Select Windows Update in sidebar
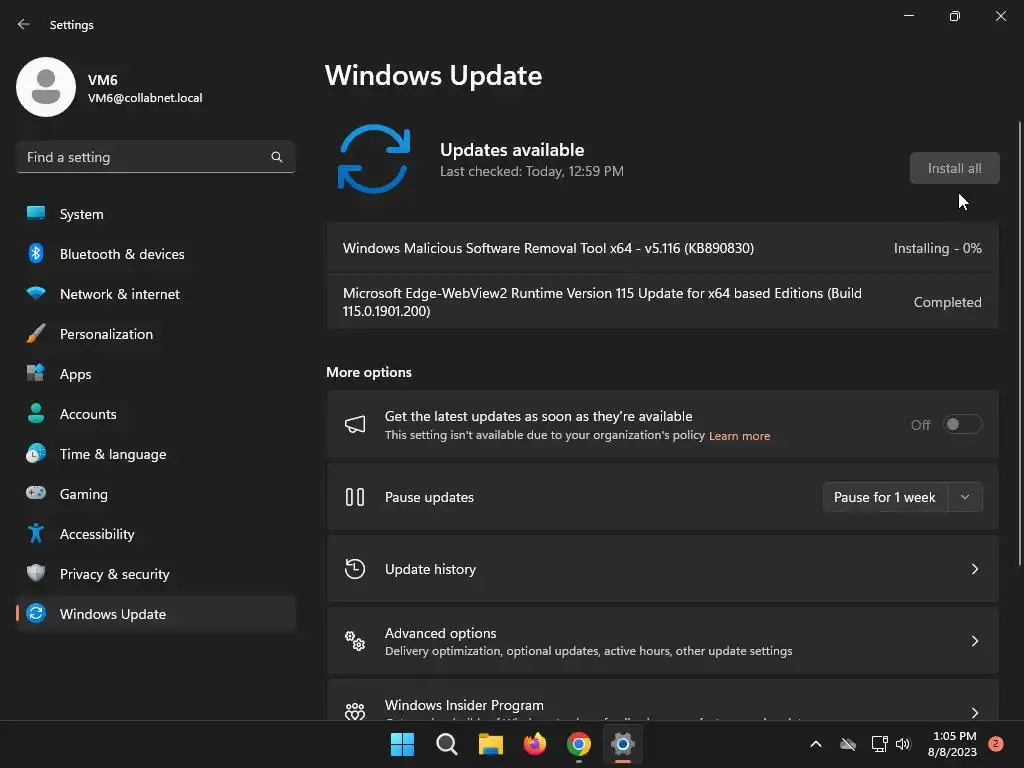Viewport: 1024px width, 768px height. 156,613
